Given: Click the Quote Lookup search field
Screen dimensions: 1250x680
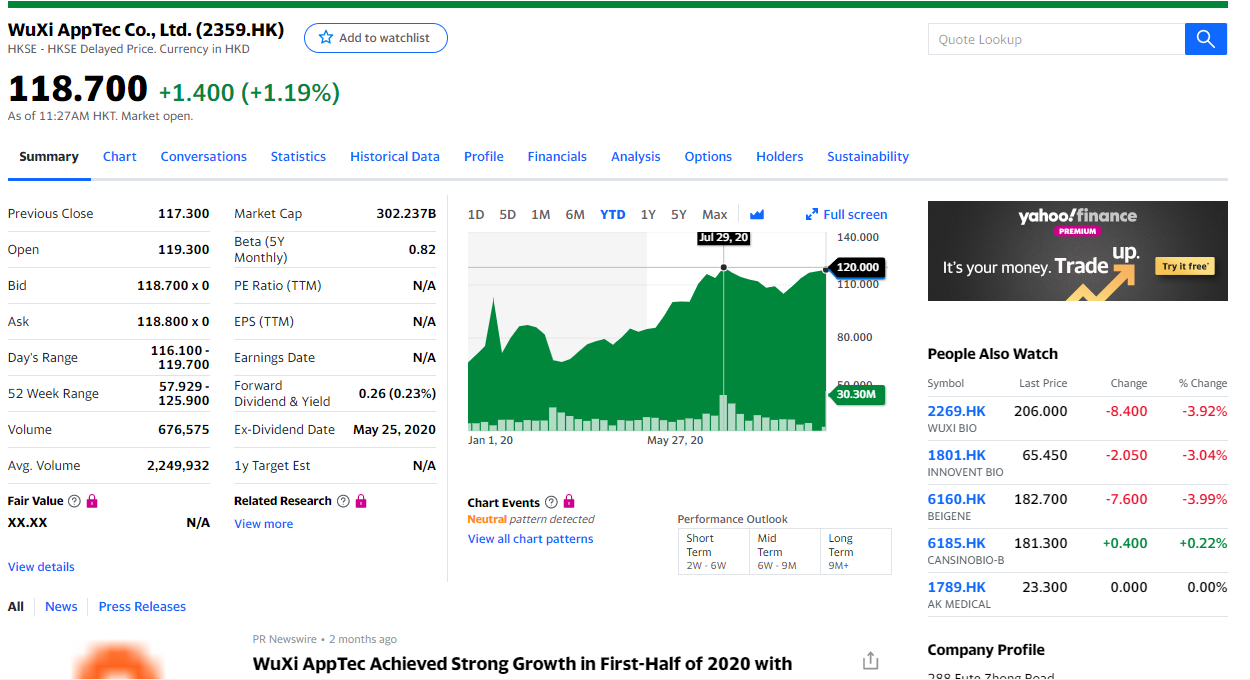Looking at the screenshot, I should point(1055,39).
